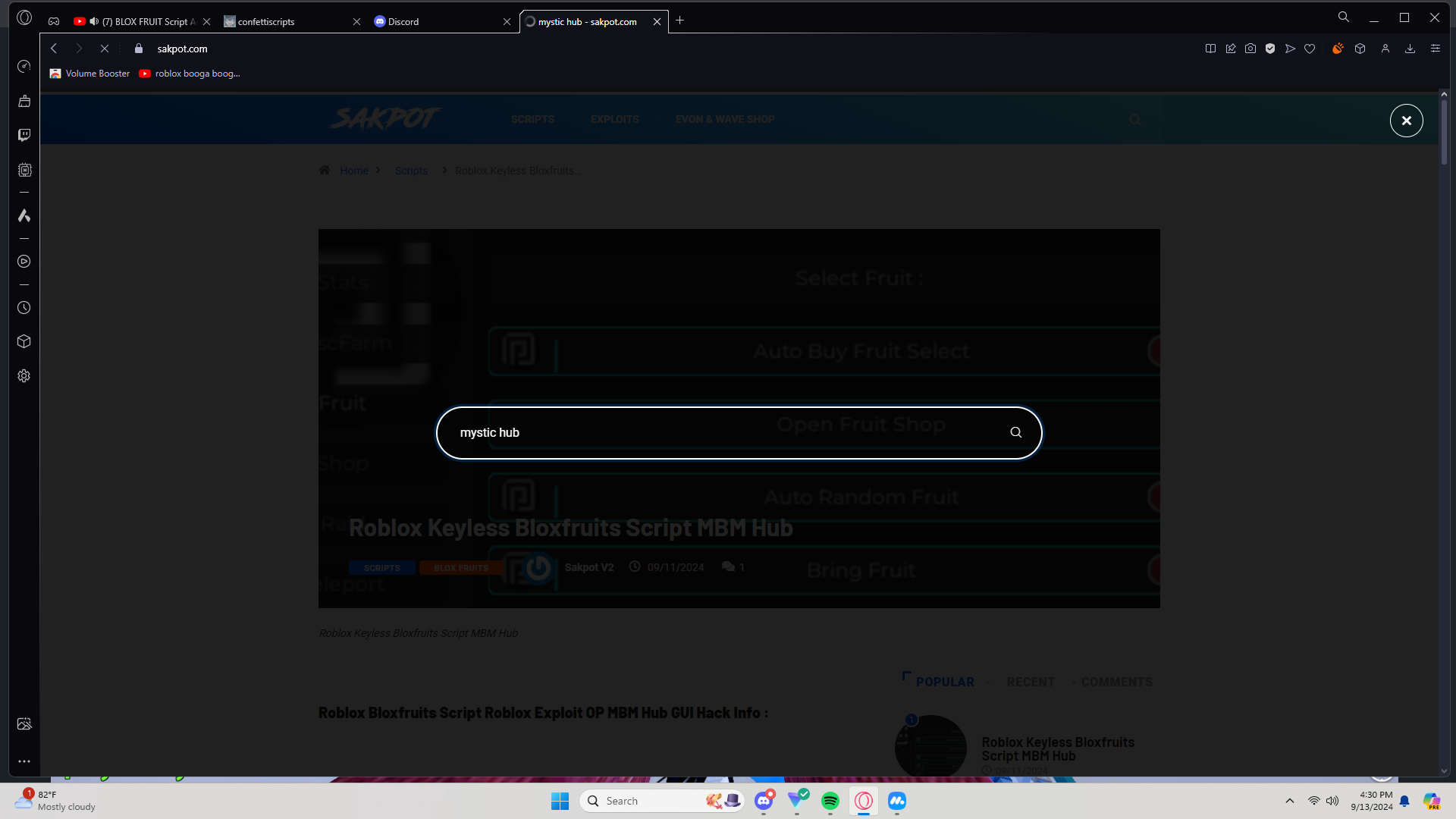Open Extensions cube icon in sidebar
The width and height of the screenshot is (1456, 819).
click(x=24, y=341)
